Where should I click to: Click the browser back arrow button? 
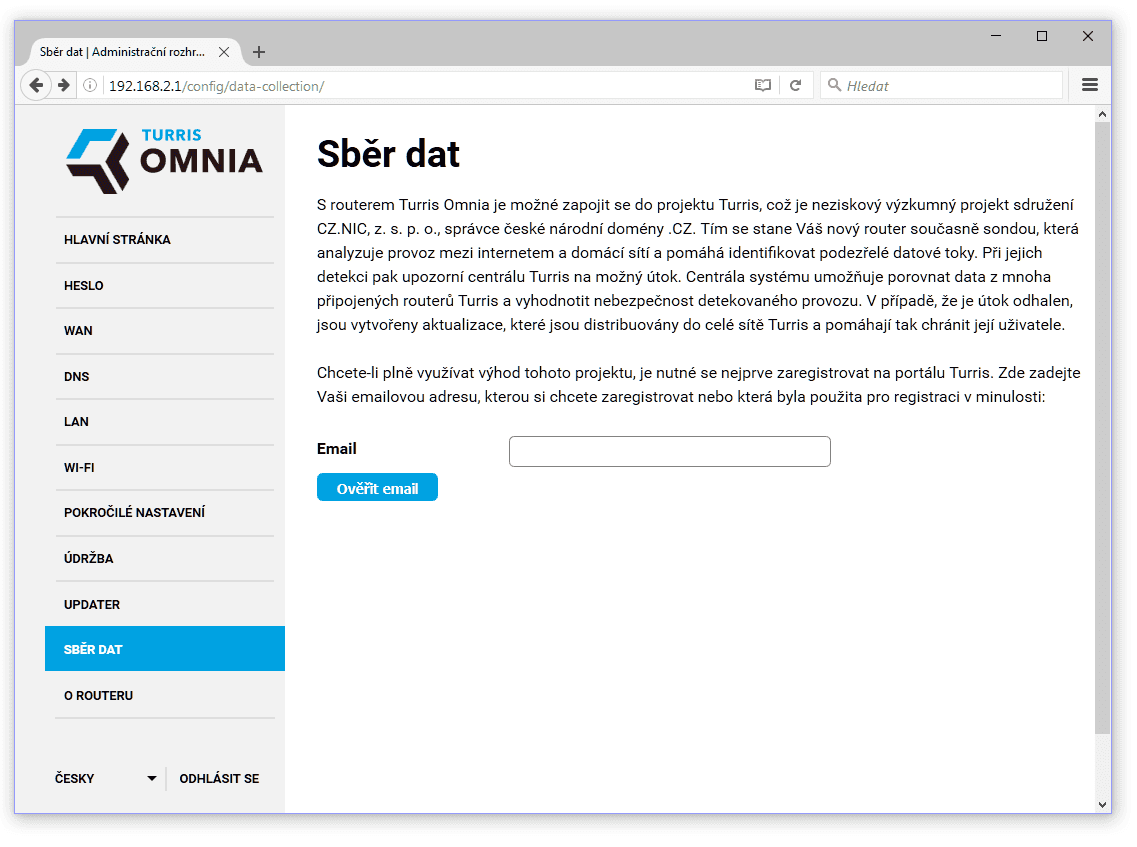click(x=36, y=85)
